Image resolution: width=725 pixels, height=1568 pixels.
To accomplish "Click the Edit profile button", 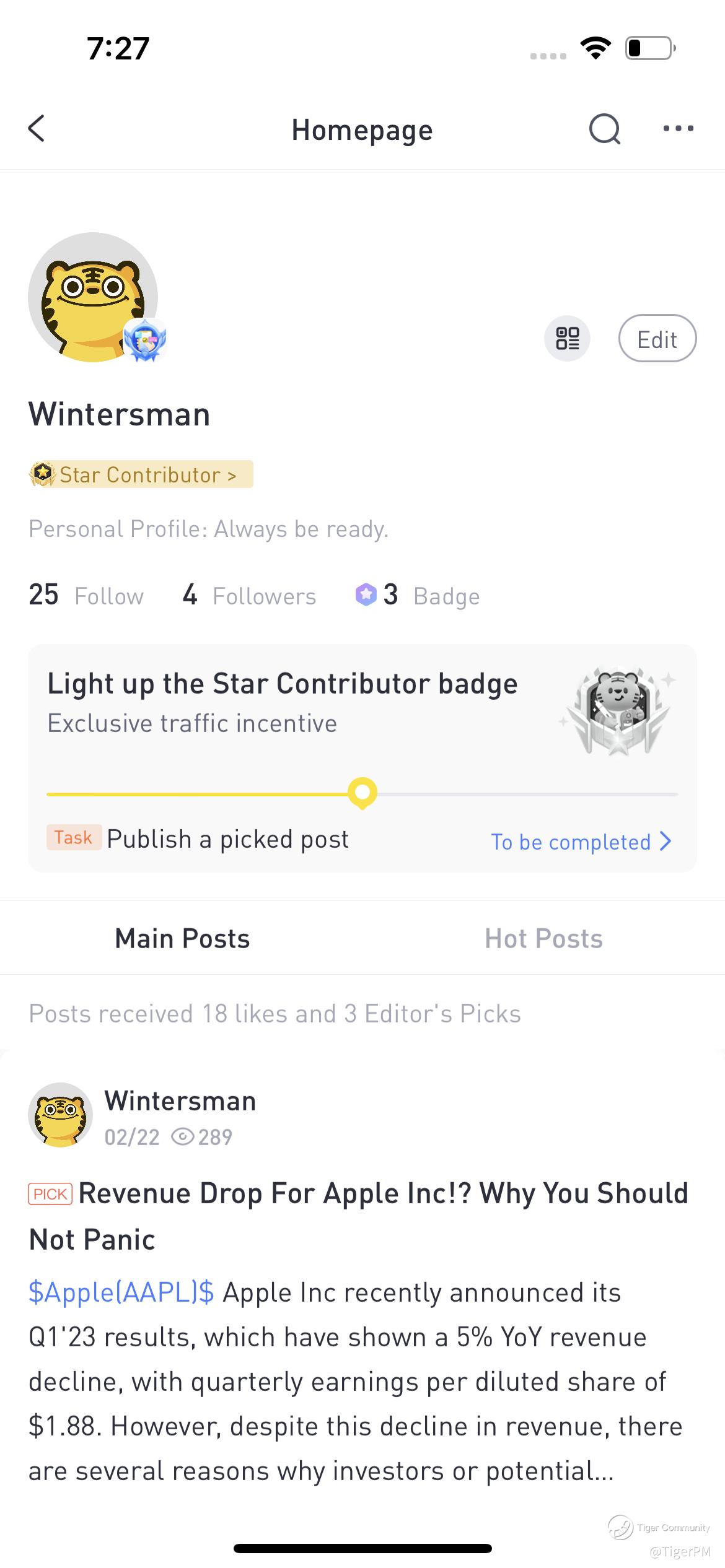I will [657, 338].
